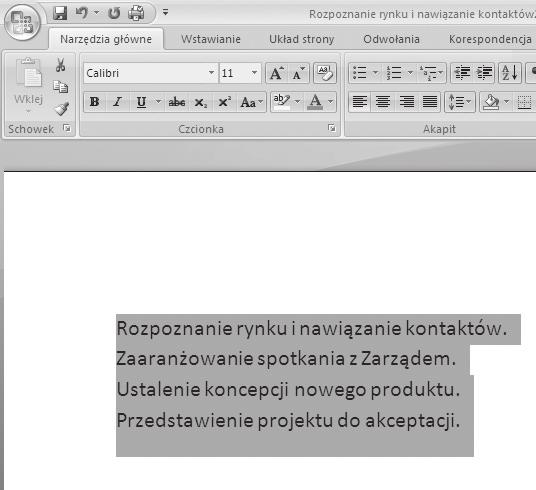Viewport: 536px width, 490px height.
Task: Click the Wklej paste button
Action: [x=28, y=84]
